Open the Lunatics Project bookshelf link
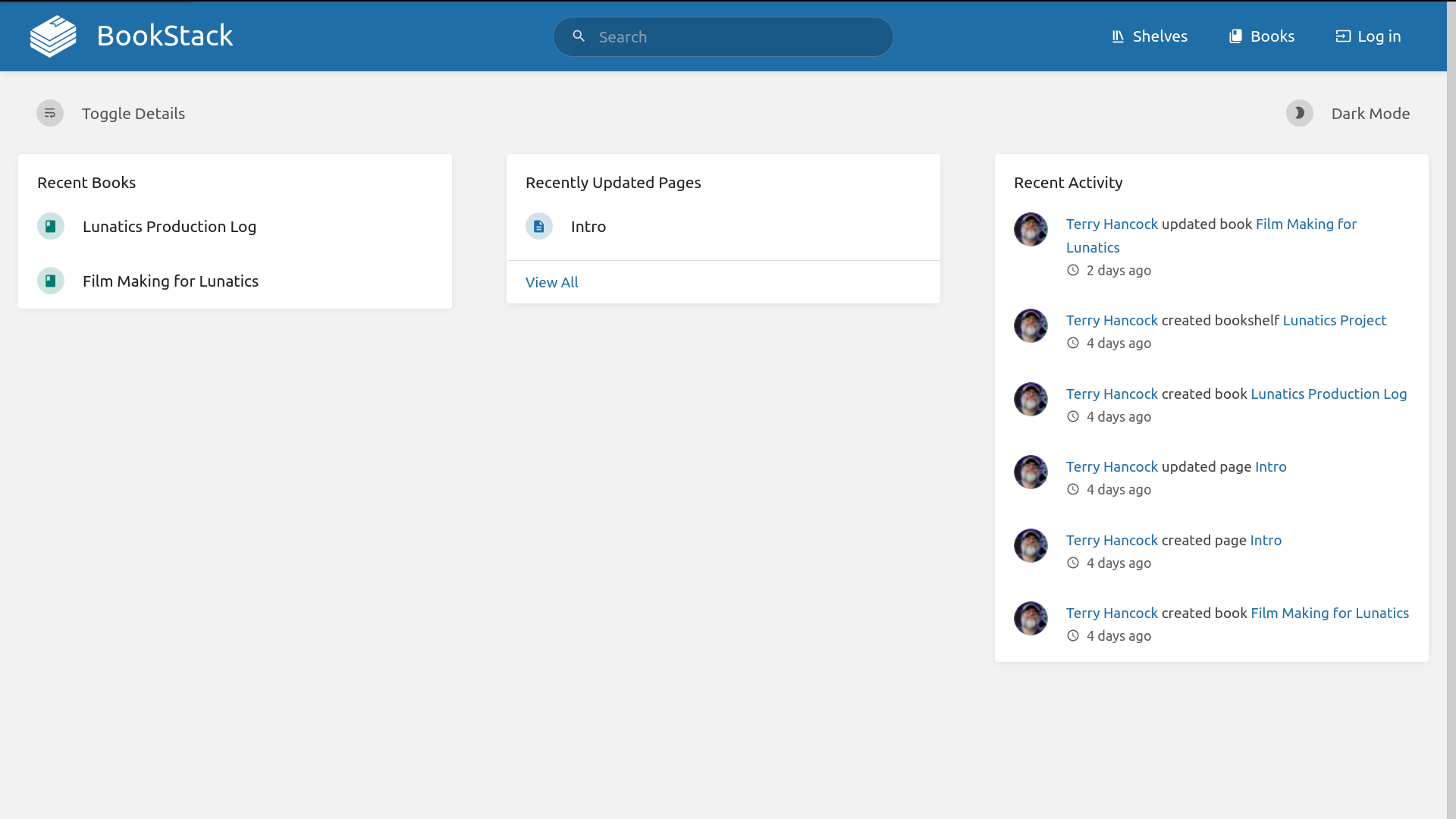This screenshot has width=1456, height=819. pyautogui.click(x=1334, y=320)
